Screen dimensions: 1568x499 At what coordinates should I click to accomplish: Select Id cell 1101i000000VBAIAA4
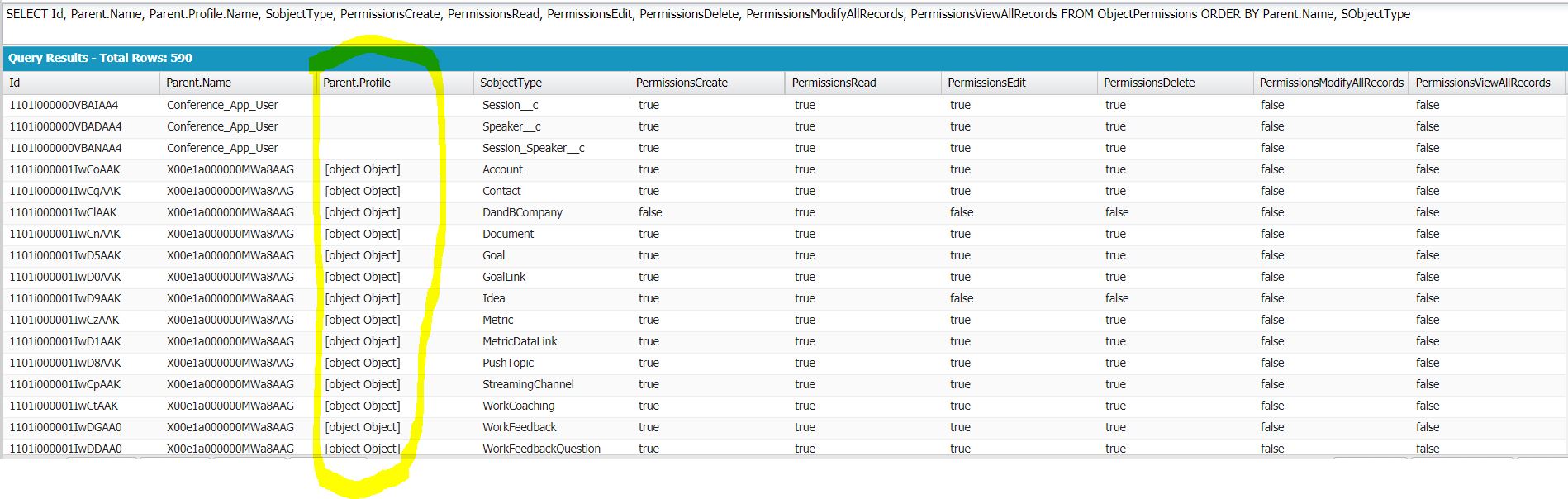pos(64,105)
